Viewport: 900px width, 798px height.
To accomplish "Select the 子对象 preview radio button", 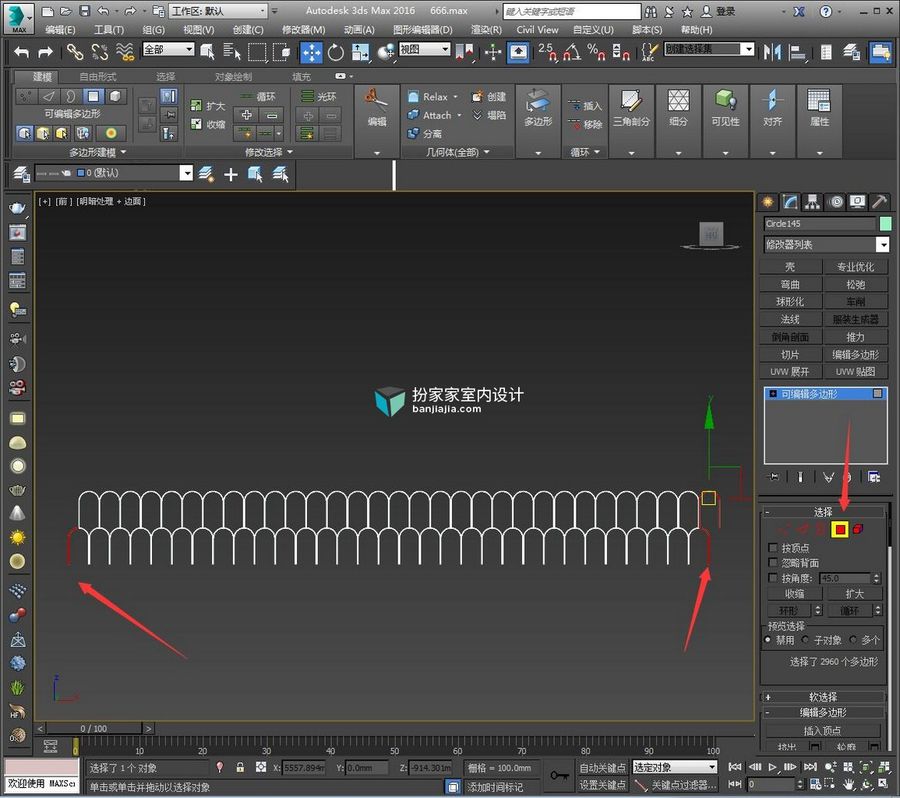I will (x=806, y=640).
